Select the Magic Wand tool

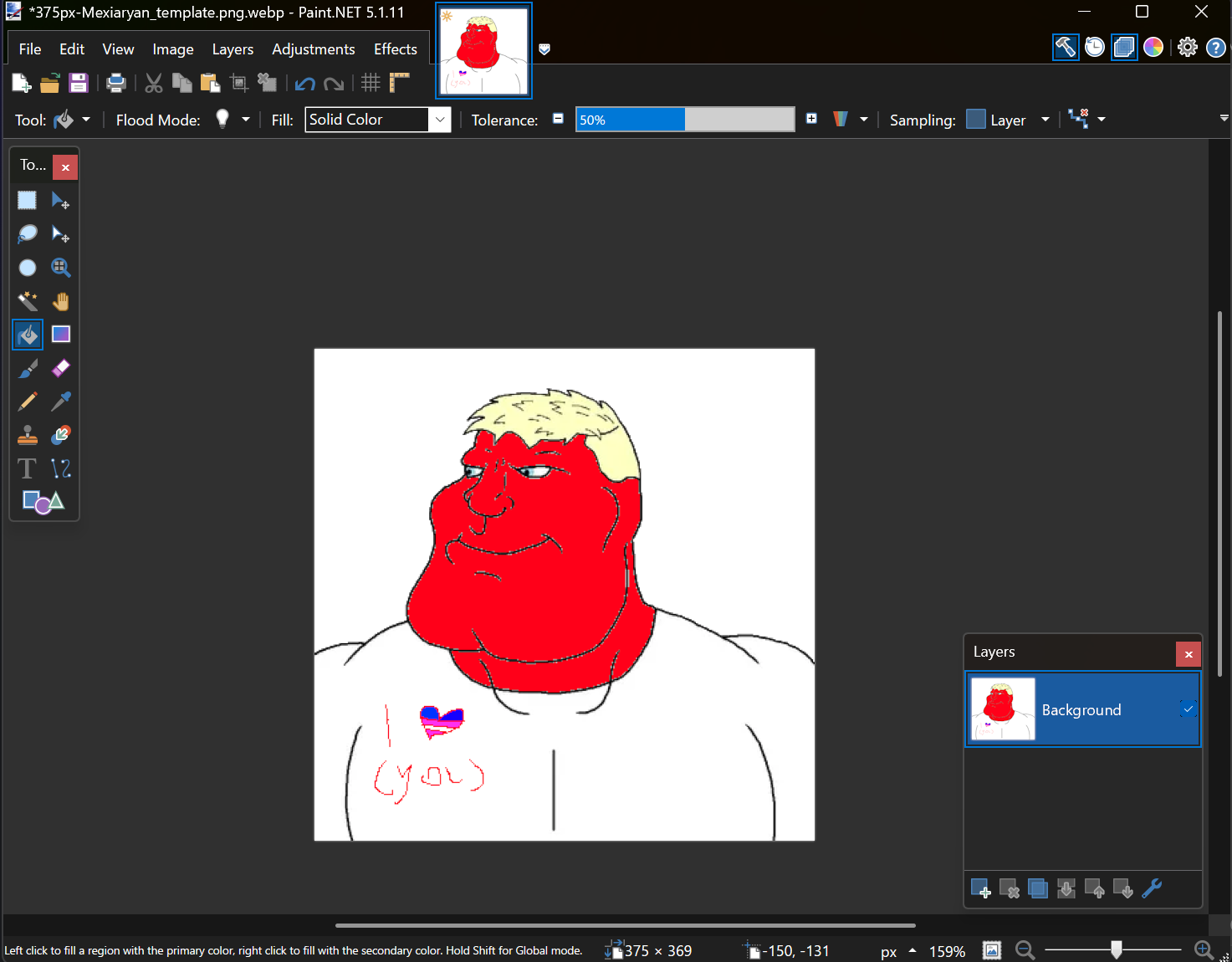(x=28, y=301)
